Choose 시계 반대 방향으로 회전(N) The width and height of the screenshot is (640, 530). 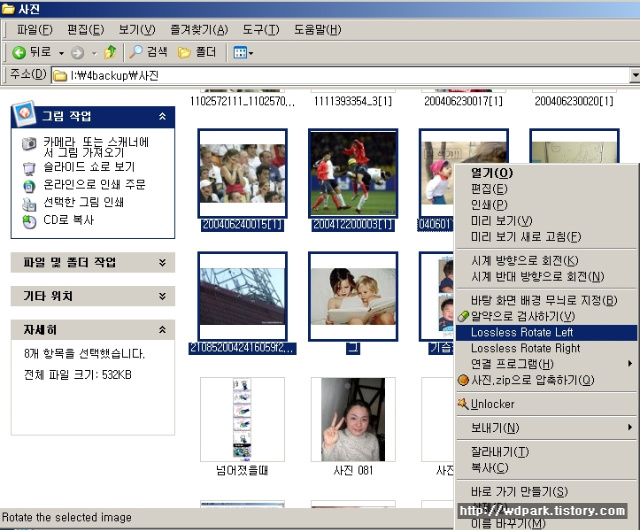click(546, 276)
